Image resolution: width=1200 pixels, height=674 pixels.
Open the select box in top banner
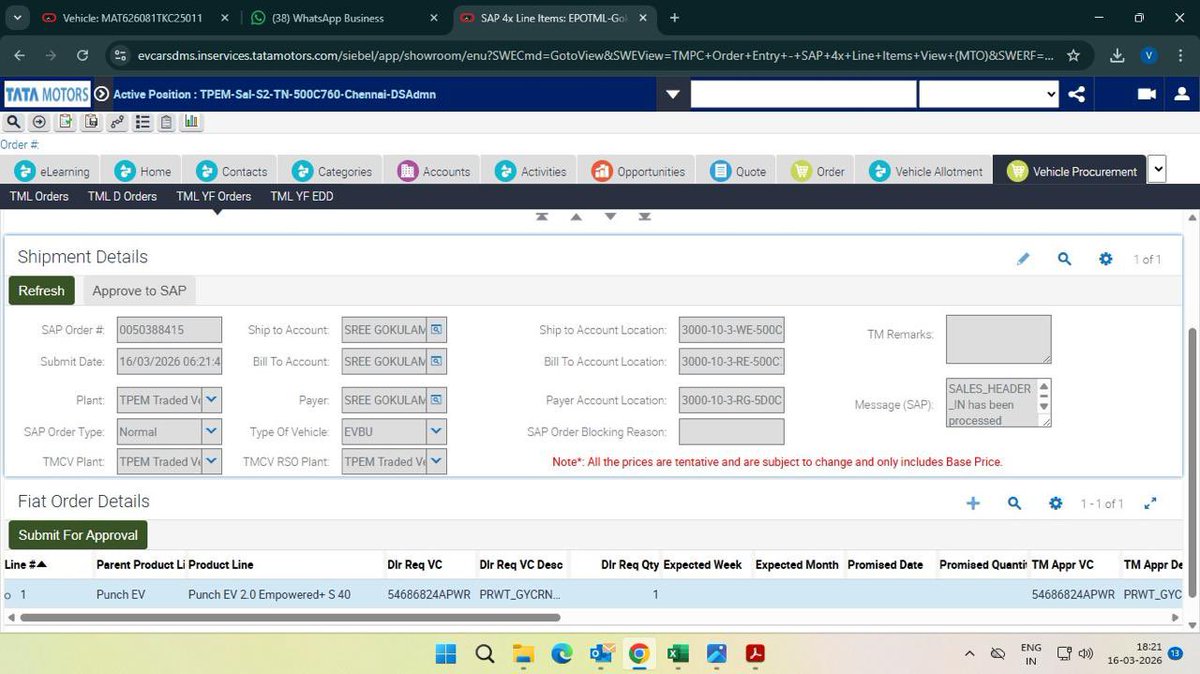pos(988,94)
